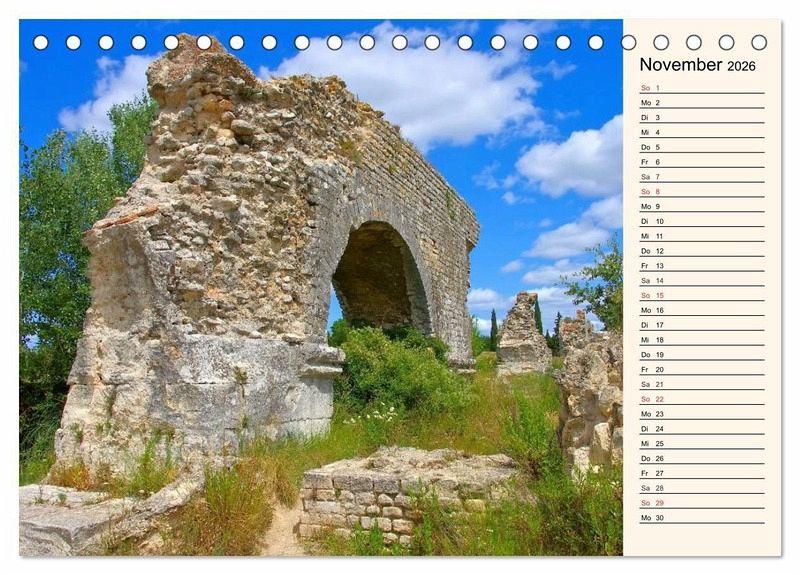This screenshot has height=575, width=800.
Task: Select Friday 27 date row
Action: (700, 473)
